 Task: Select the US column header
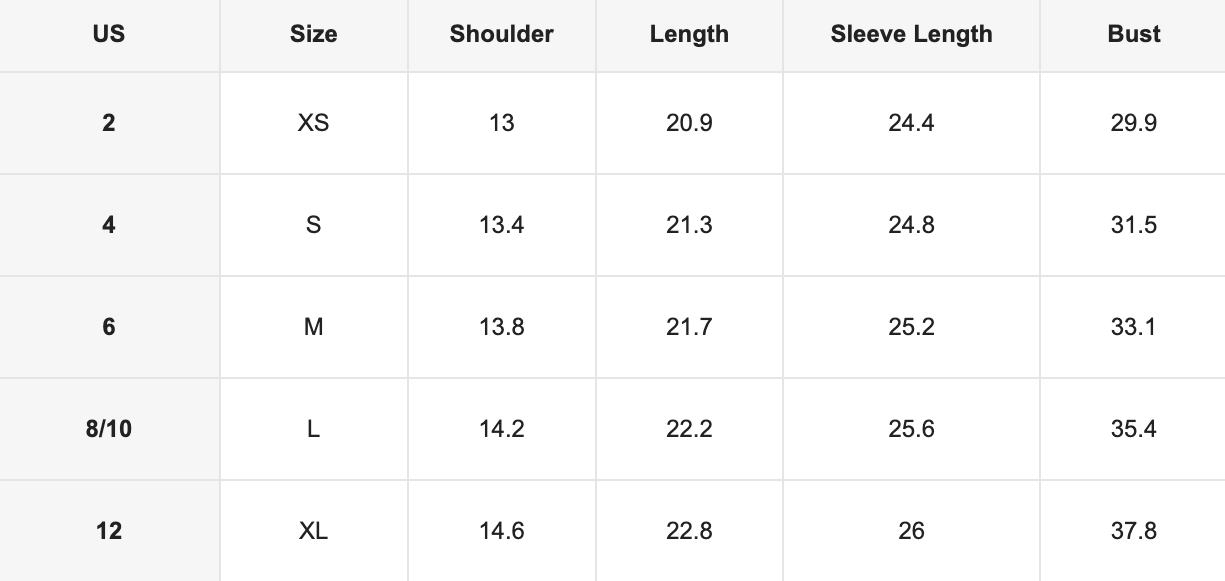pyautogui.click(x=109, y=34)
